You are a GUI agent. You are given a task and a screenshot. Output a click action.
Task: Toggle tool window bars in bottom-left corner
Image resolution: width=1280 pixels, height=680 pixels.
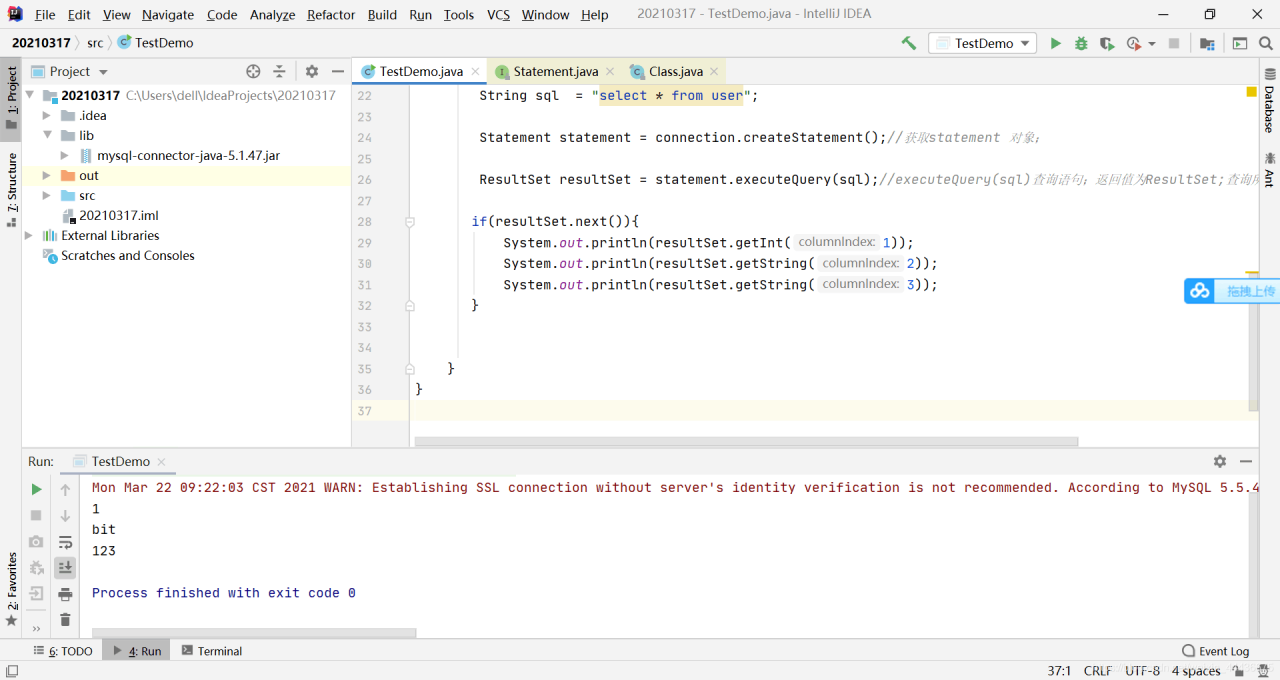[x=11, y=671]
